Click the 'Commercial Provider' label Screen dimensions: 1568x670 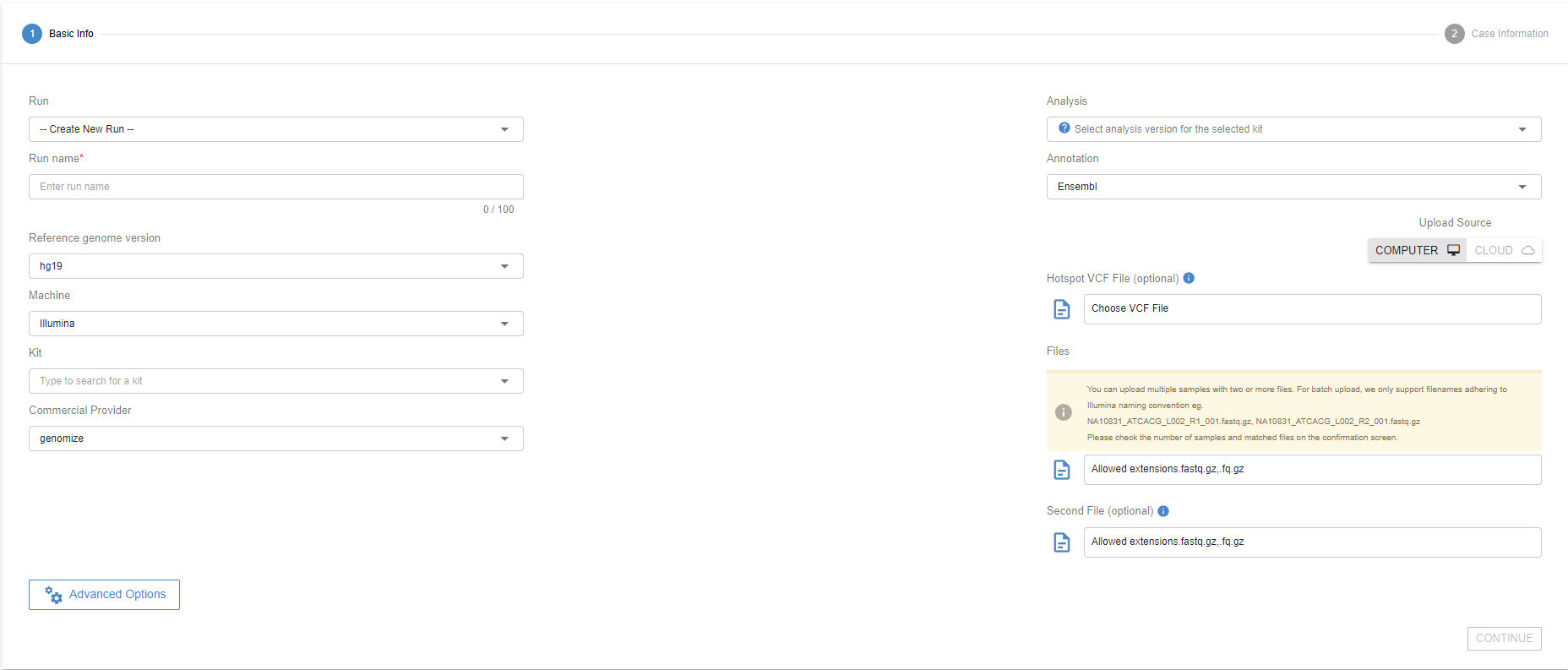[80, 411]
